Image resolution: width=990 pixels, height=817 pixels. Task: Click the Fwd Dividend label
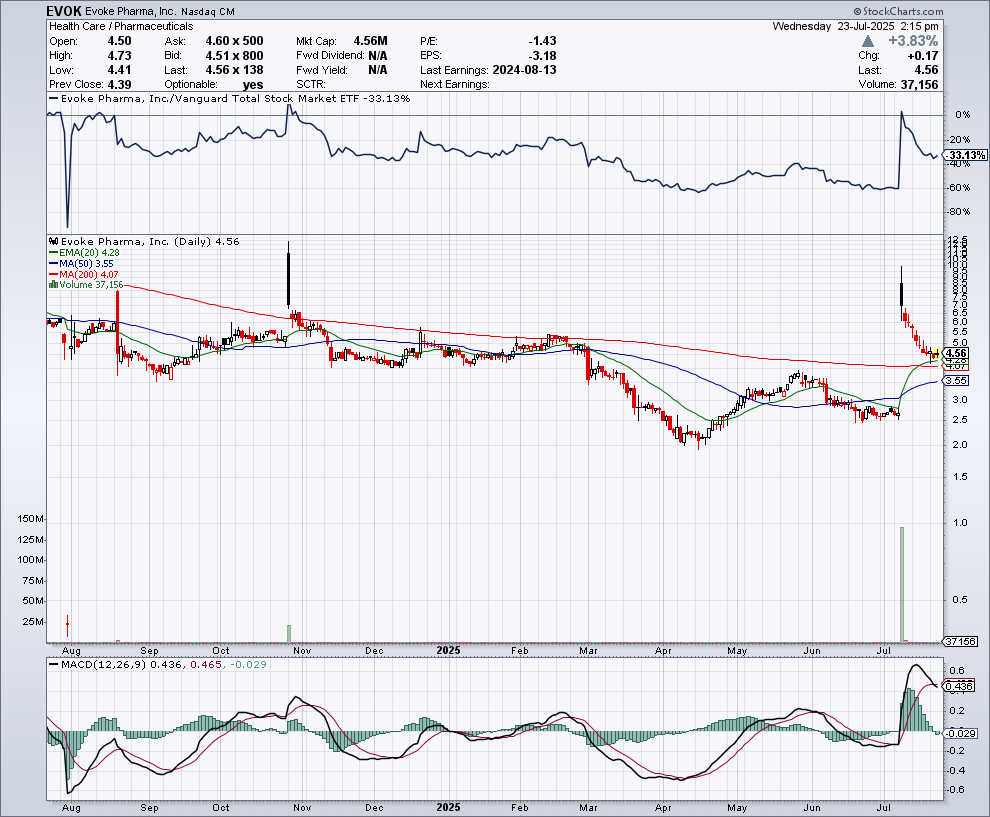coord(330,56)
